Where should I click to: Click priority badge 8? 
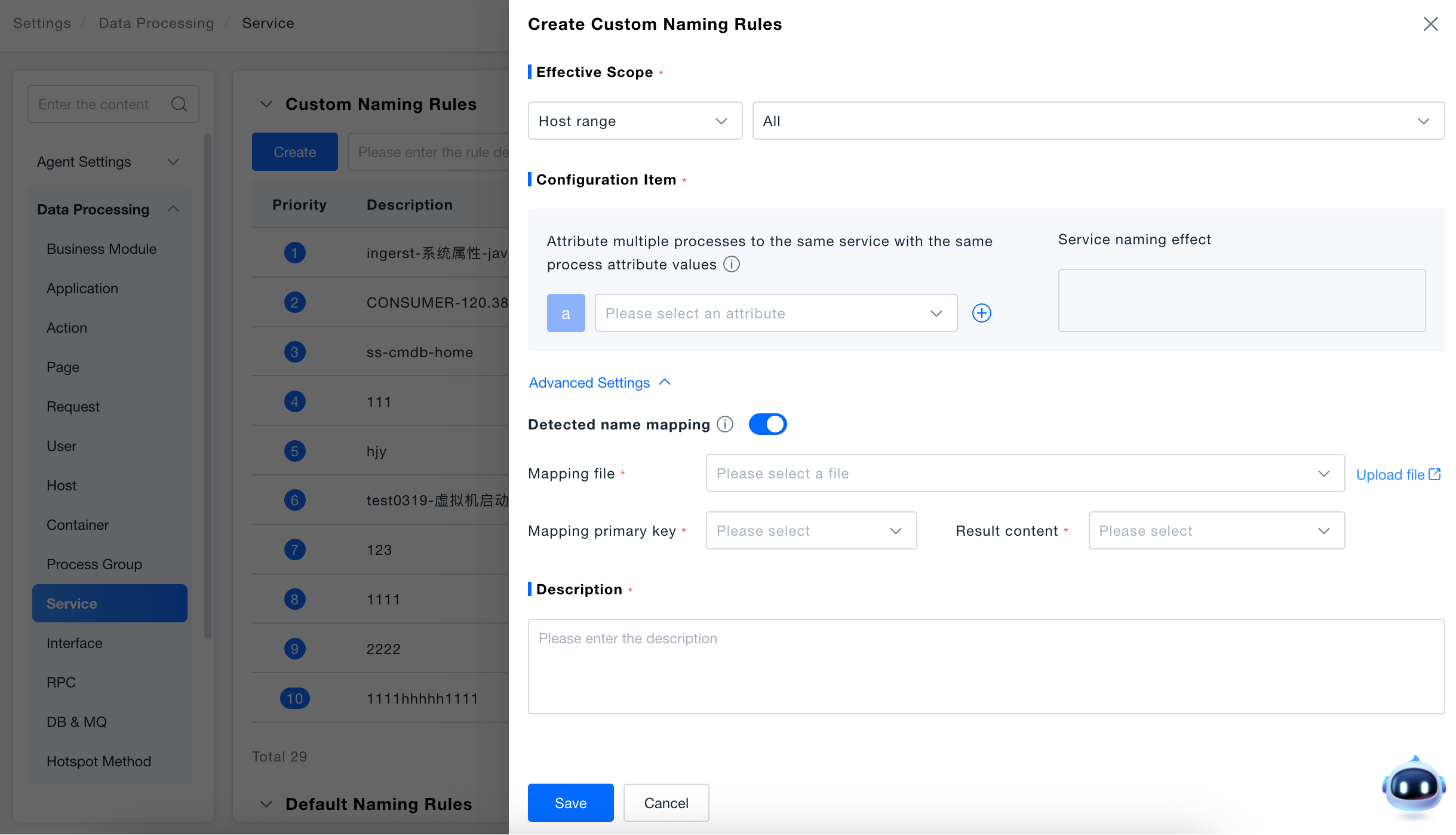click(294, 599)
